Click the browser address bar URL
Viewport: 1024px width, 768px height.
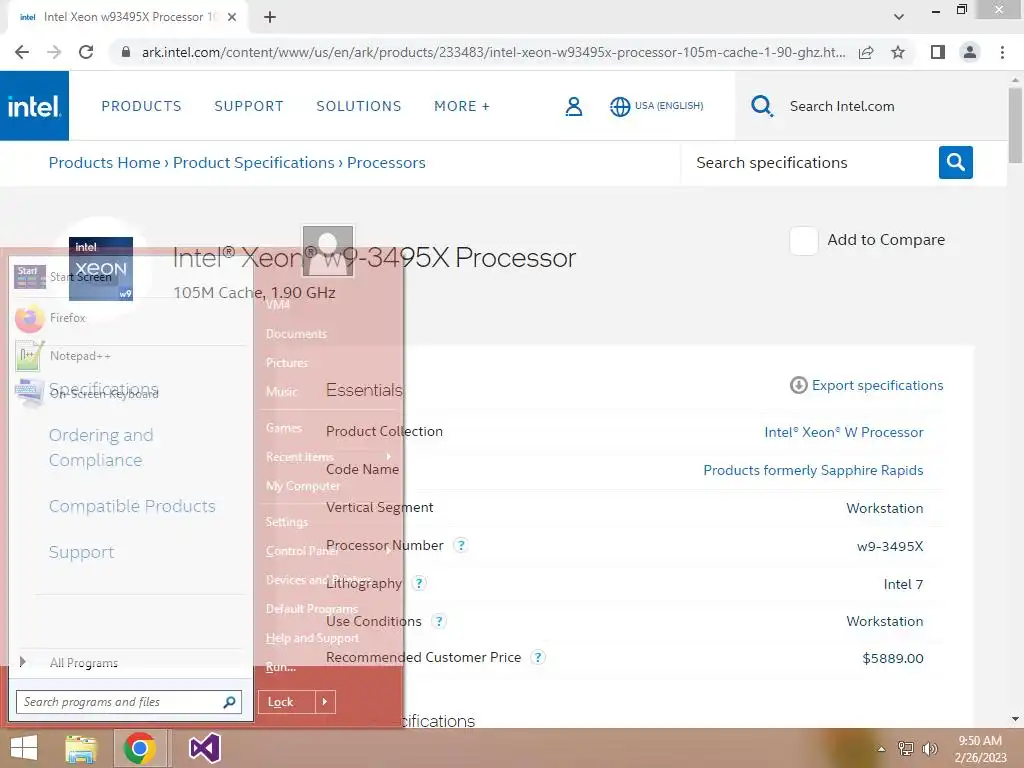pyautogui.click(x=493, y=52)
